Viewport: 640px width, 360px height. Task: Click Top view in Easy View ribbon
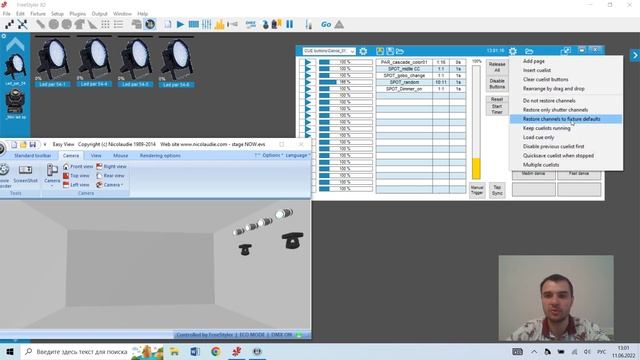point(76,176)
